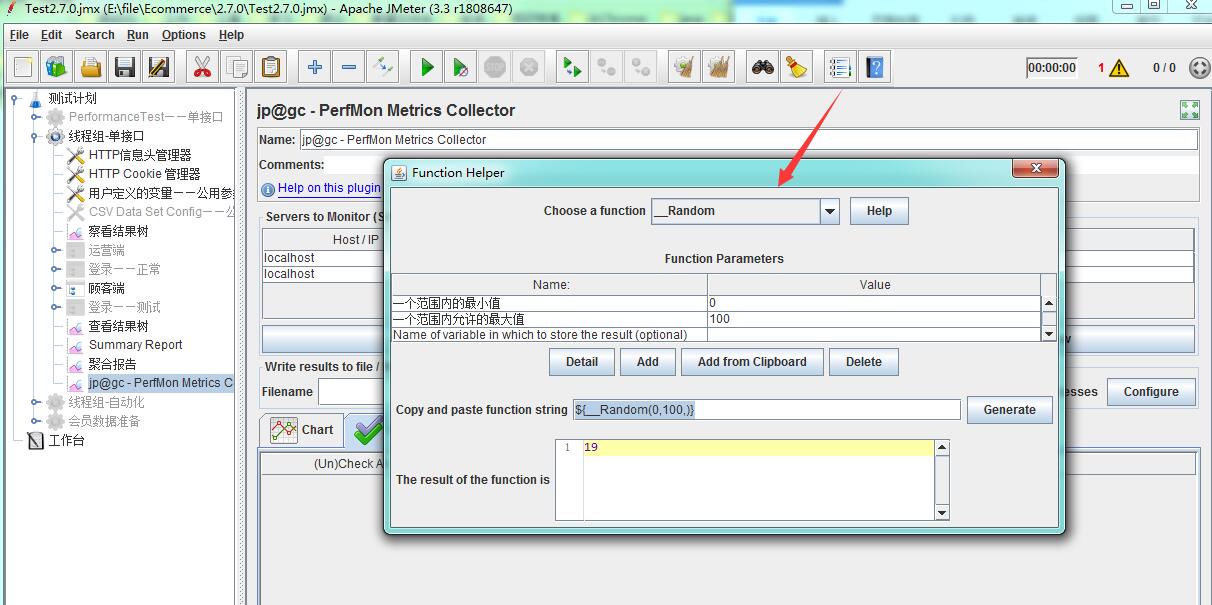1212x605 pixels.
Task: Click the Help button in Function Helper
Action: pos(879,211)
